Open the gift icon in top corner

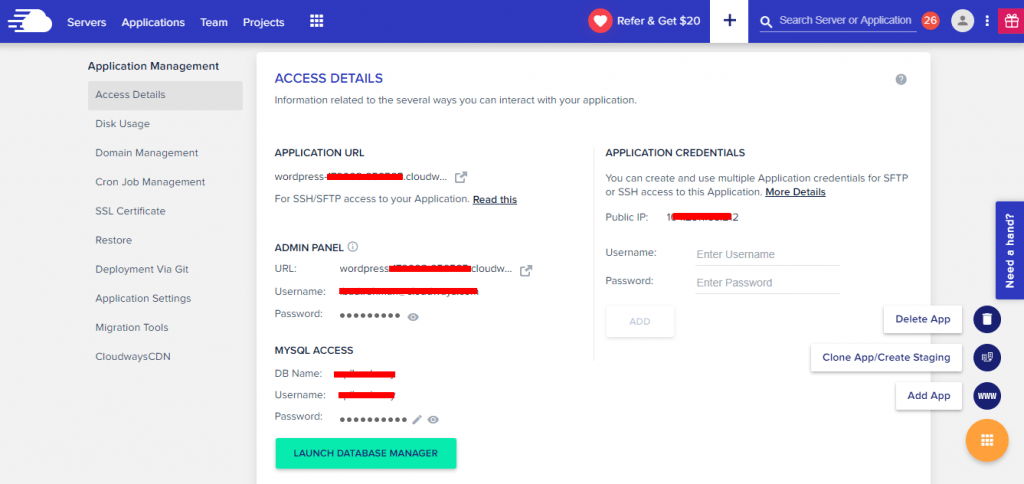[x=1010, y=21]
